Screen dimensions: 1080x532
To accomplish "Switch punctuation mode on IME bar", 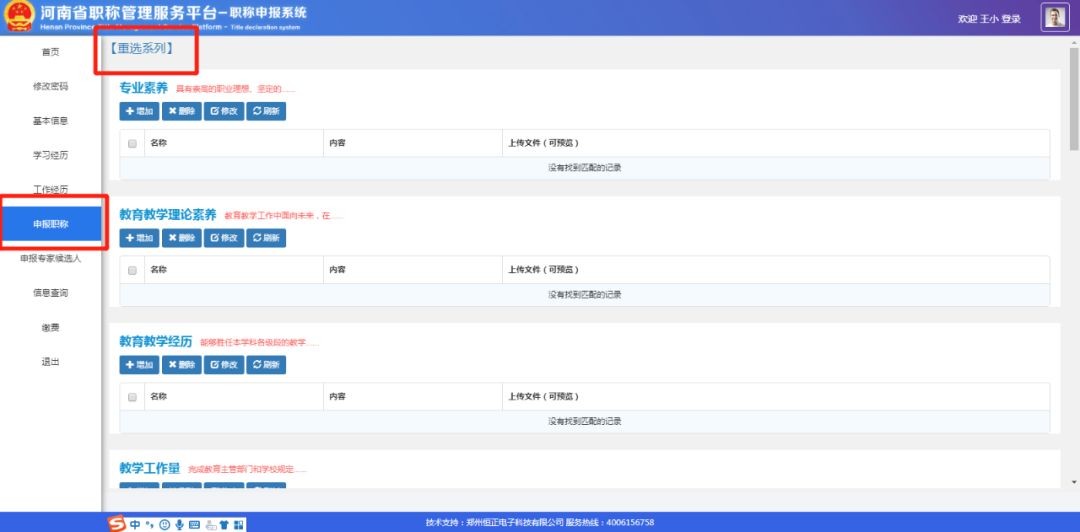I will click(x=149, y=525).
